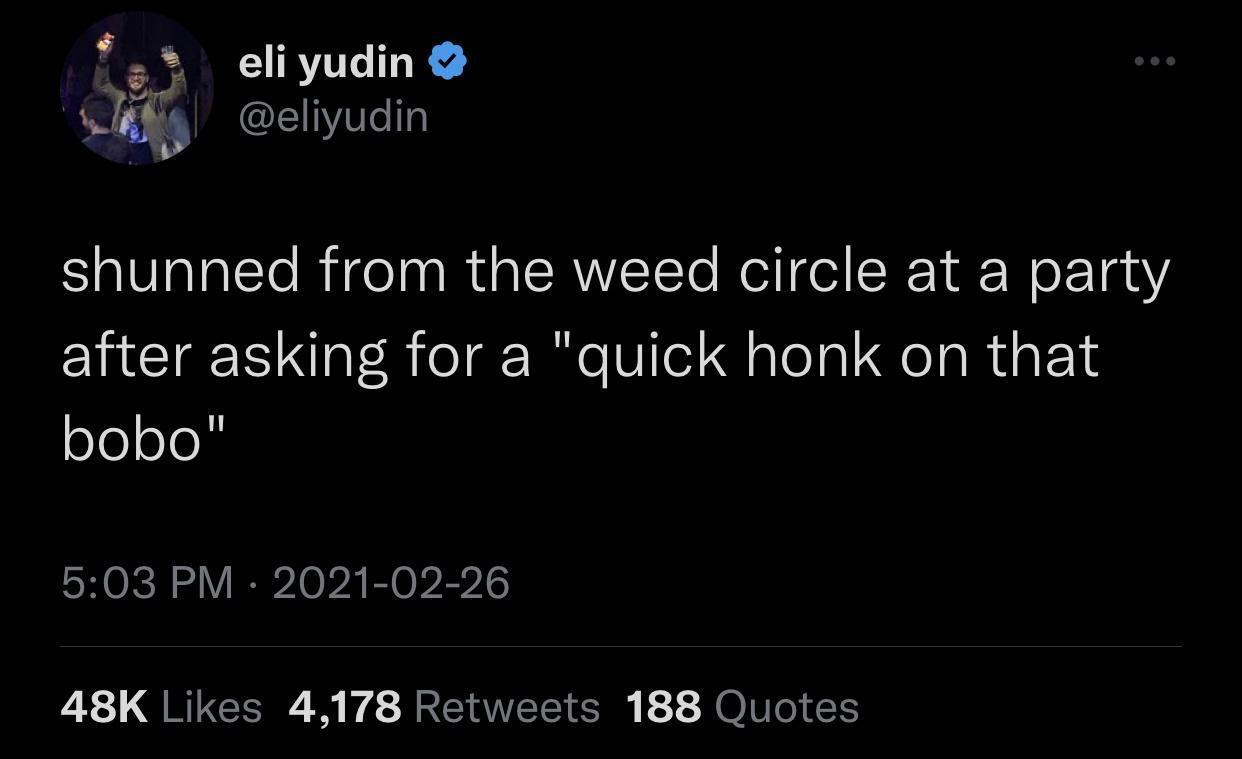Select the 48K Likes count
This screenshot has width=1242, height=759.
tap(101, 707)
